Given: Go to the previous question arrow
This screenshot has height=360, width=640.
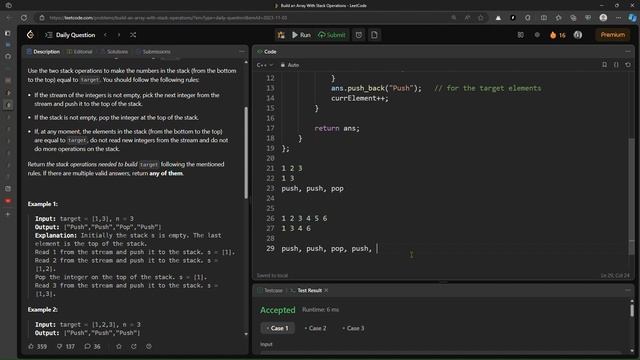Looking at the screenshot, I should [105, 35].
